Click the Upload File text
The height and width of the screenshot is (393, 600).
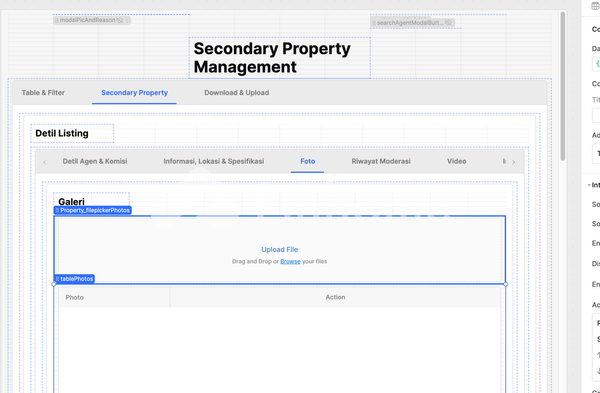280,249
